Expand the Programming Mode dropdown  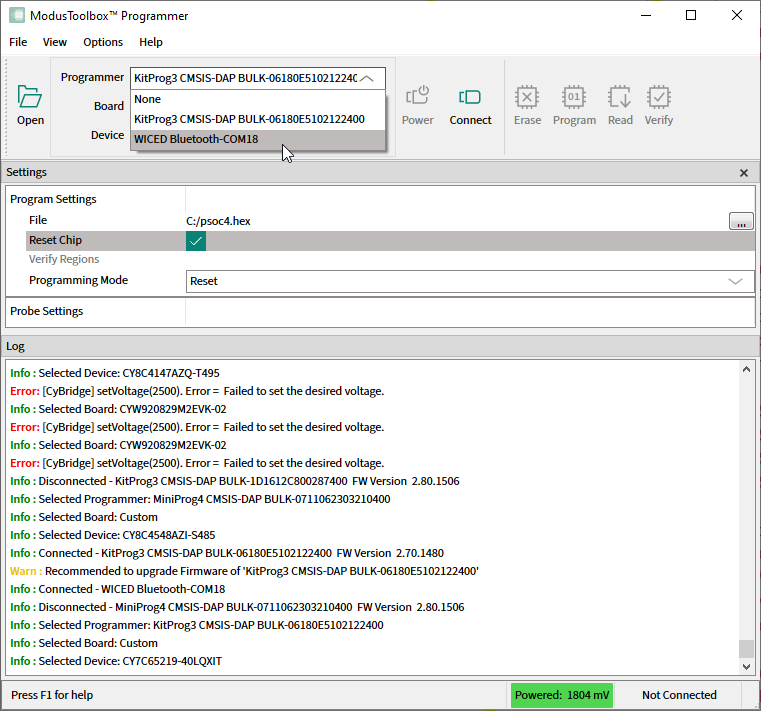(x=740, y=282)
